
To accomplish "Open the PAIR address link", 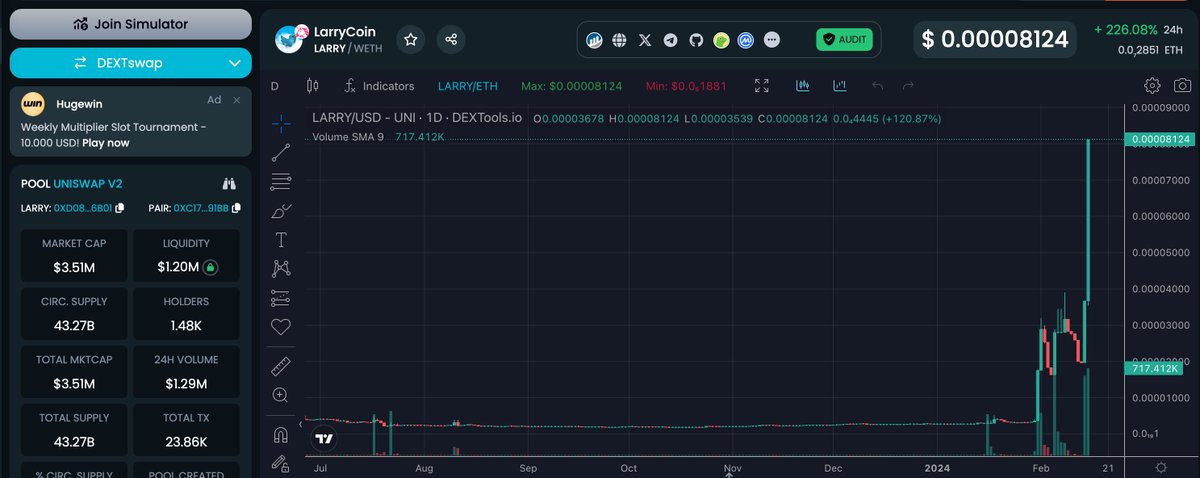I will pos(201,208).
